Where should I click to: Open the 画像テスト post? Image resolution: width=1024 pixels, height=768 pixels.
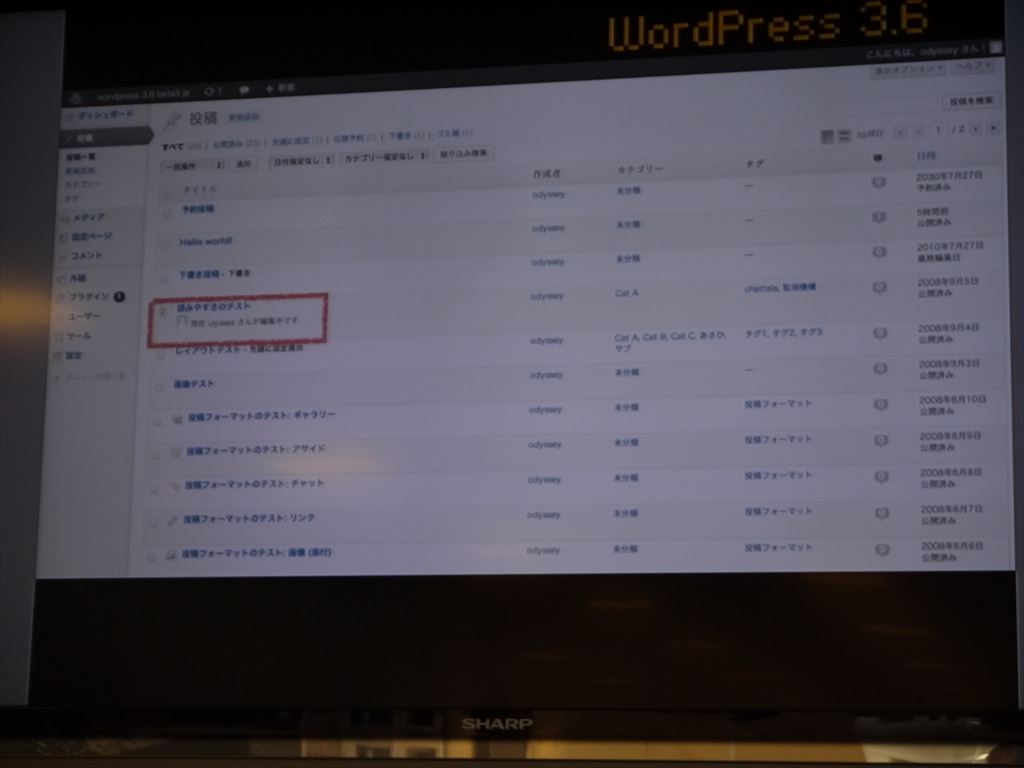(193, 384)
